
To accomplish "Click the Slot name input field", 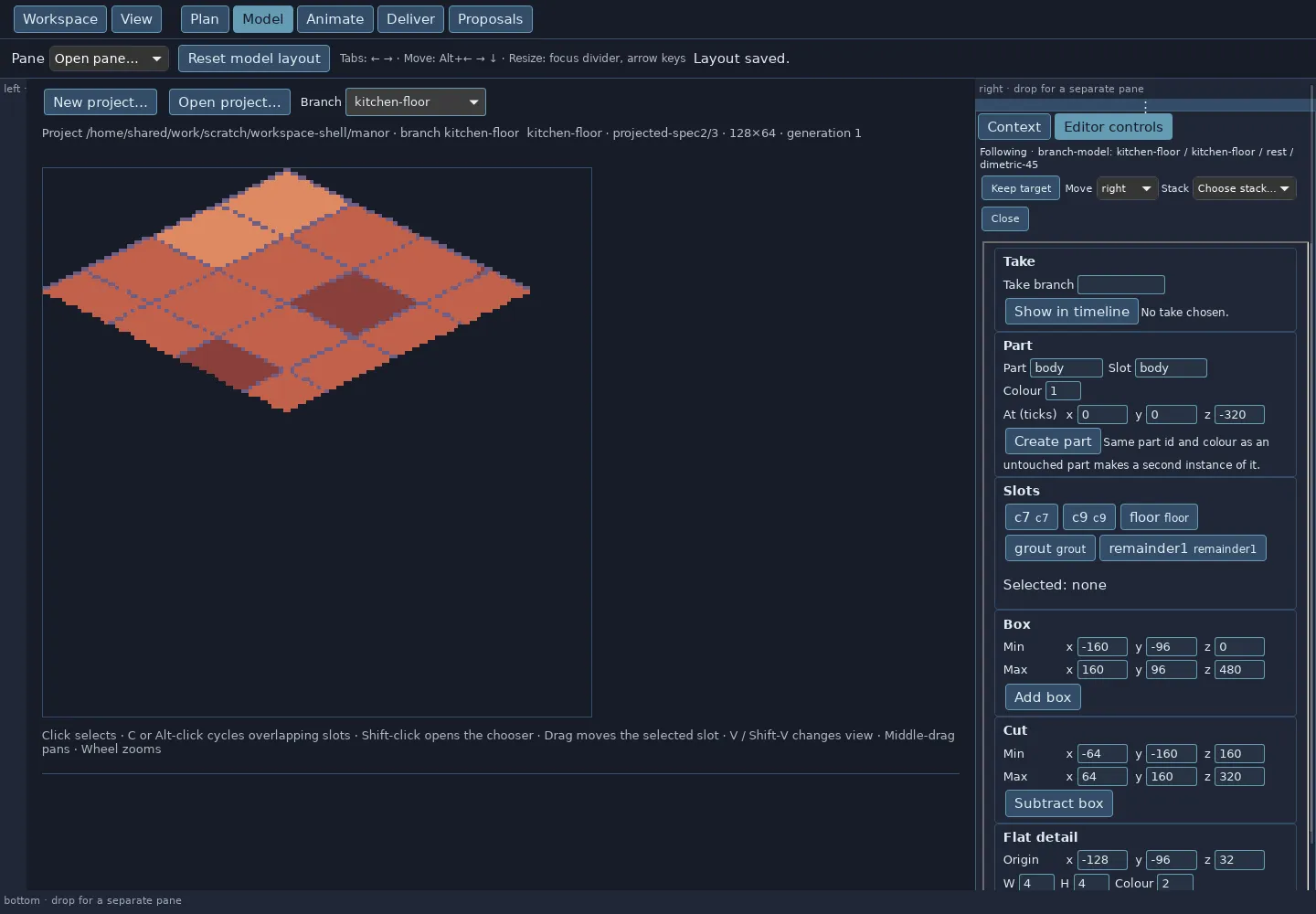I will coord(1171,368).
